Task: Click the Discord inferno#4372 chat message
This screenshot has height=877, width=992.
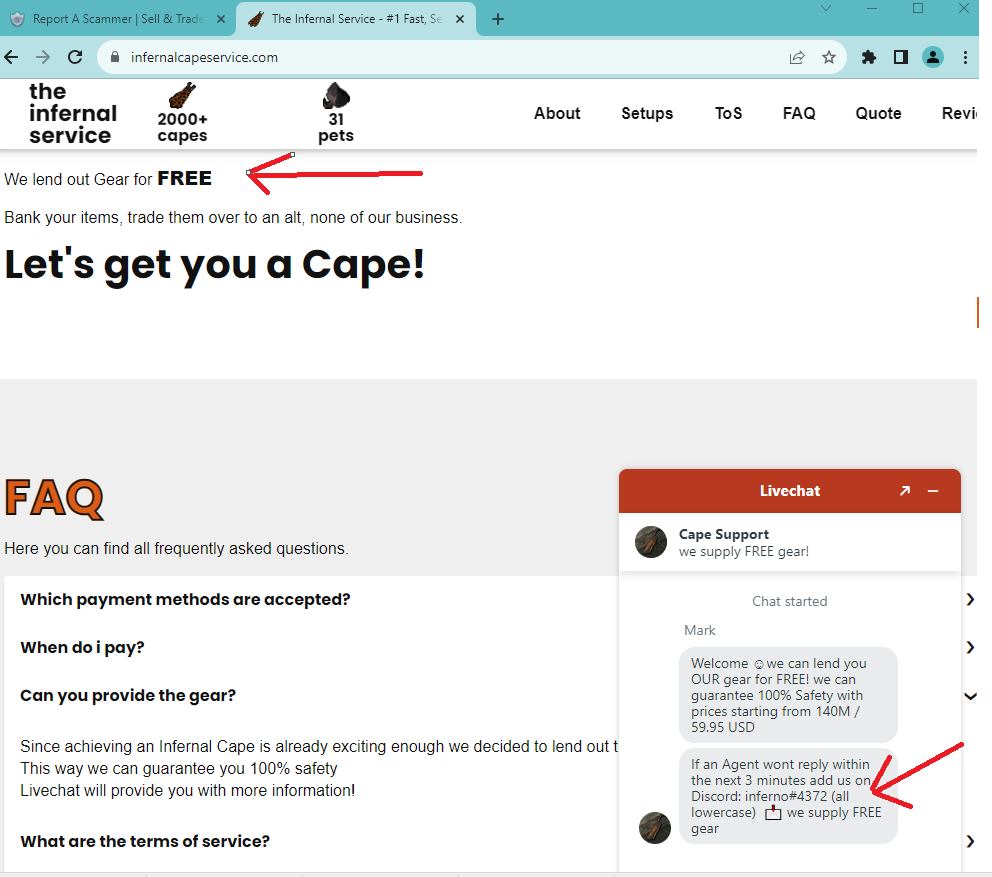Action: (x=788, y=796)
